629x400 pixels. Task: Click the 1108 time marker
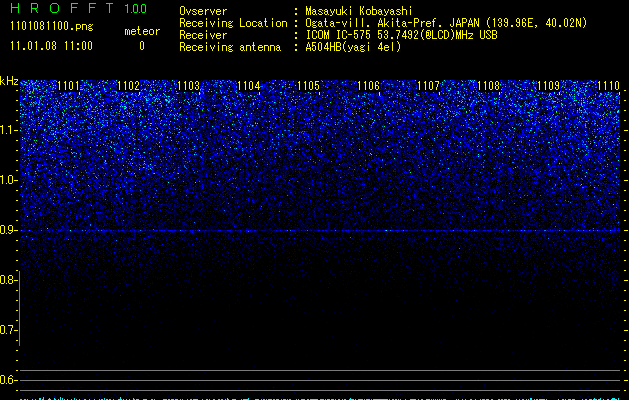point(489,86)
